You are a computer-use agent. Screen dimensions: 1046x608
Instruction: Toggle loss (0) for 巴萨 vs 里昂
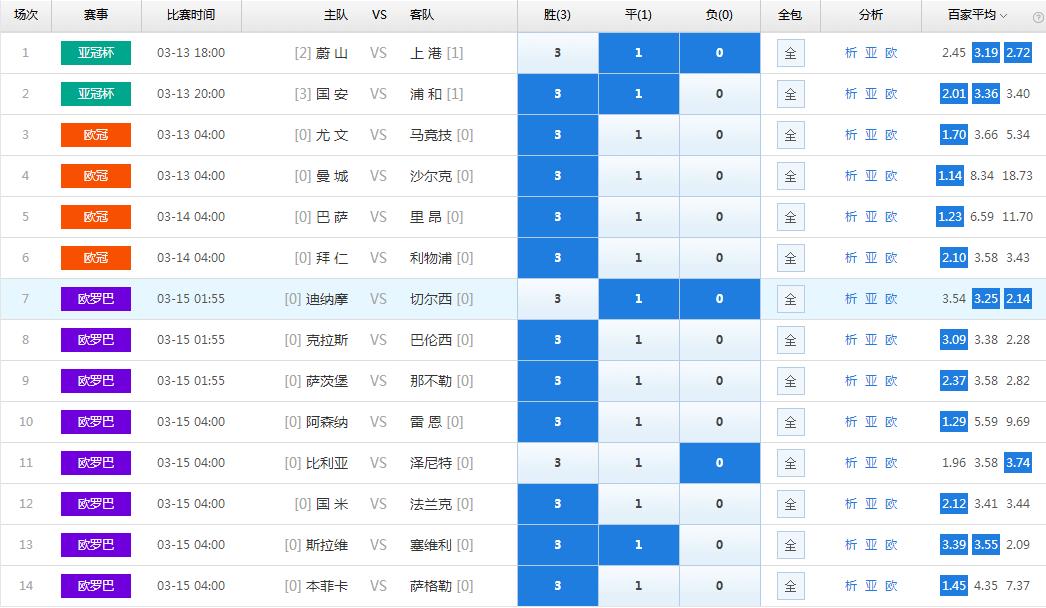[720, 217]
